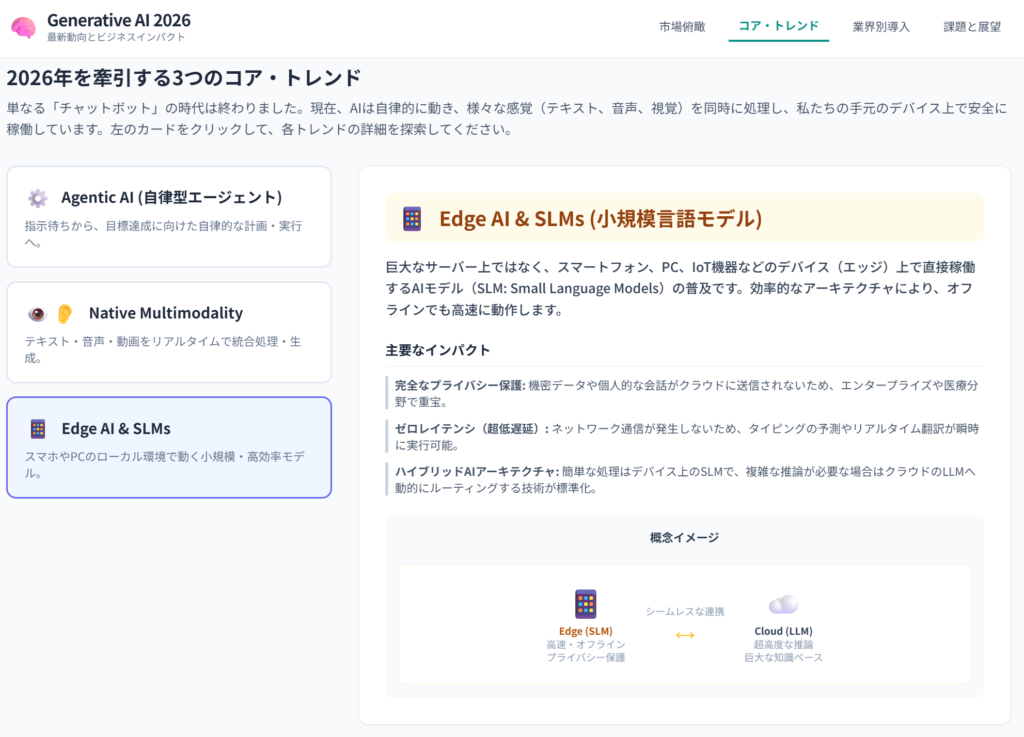The height and width of the screenshot is (737, 1024).
Task: Open the Native Multimodality trend card
Action: [169, 332]
